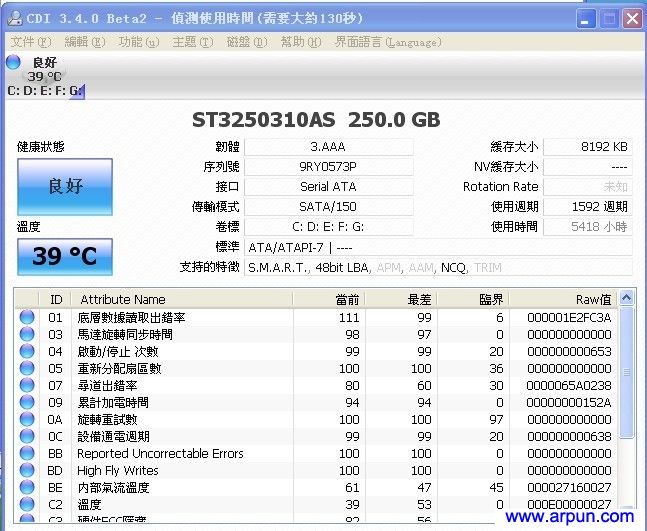Open the 文件(F) menu
This screenshot has width=647, height=531.
[30, 42]
